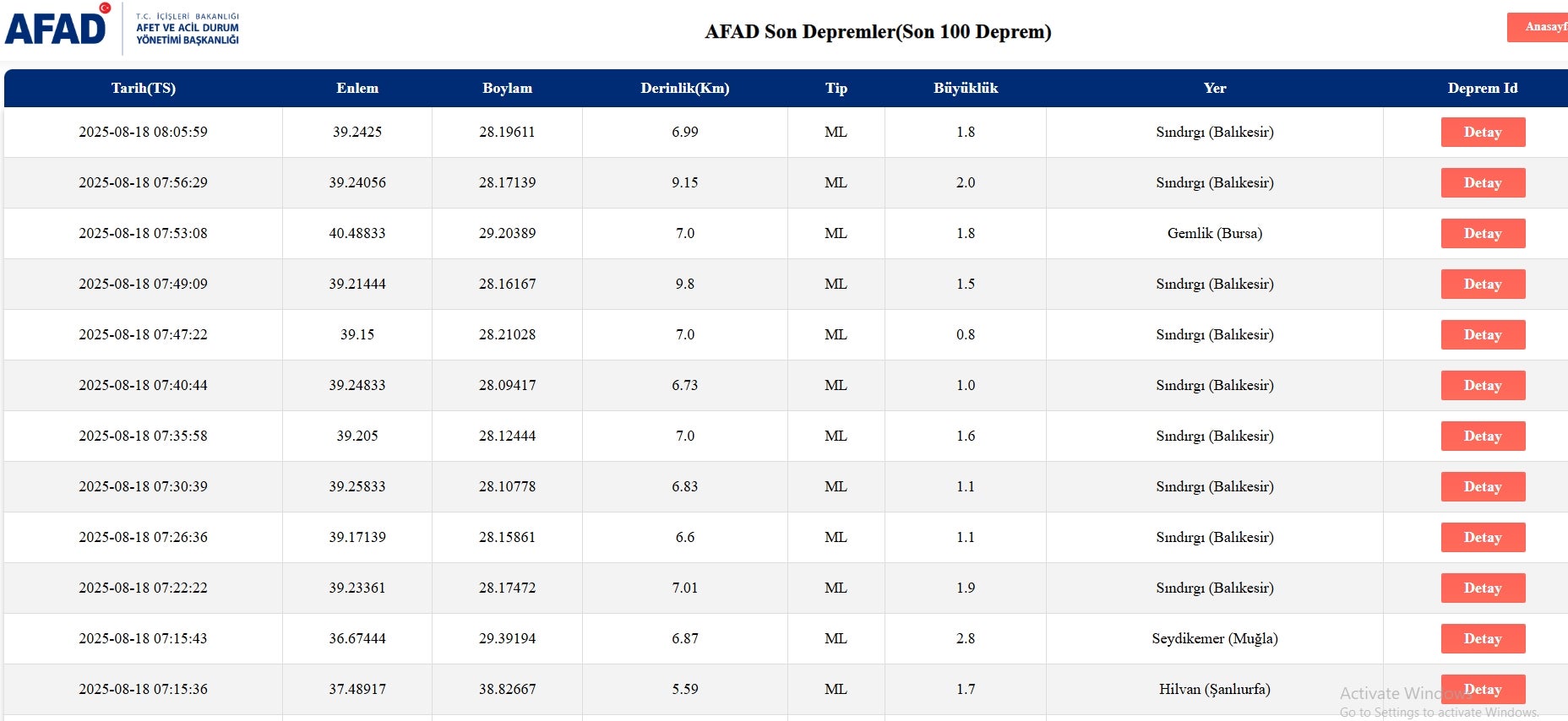Viewport: 1568px width, 721px height.
Task: Click the Seydikemer (Muğla) location cell
Action: pos(1214,638)
